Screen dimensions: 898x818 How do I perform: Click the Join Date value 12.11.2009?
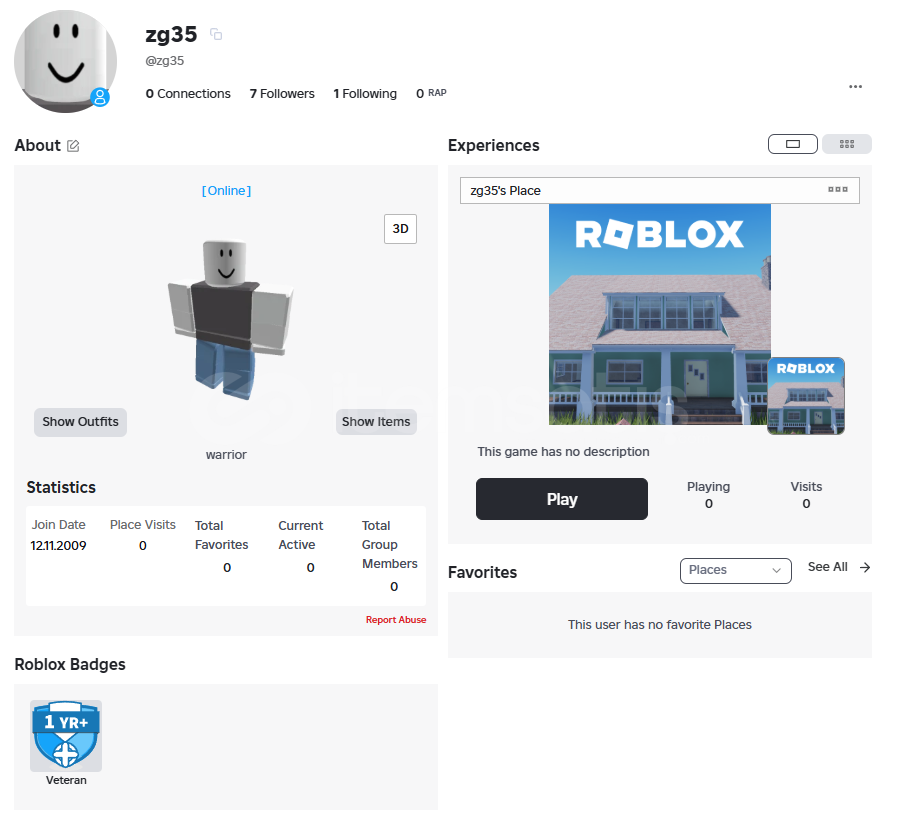tap(58, 546)
